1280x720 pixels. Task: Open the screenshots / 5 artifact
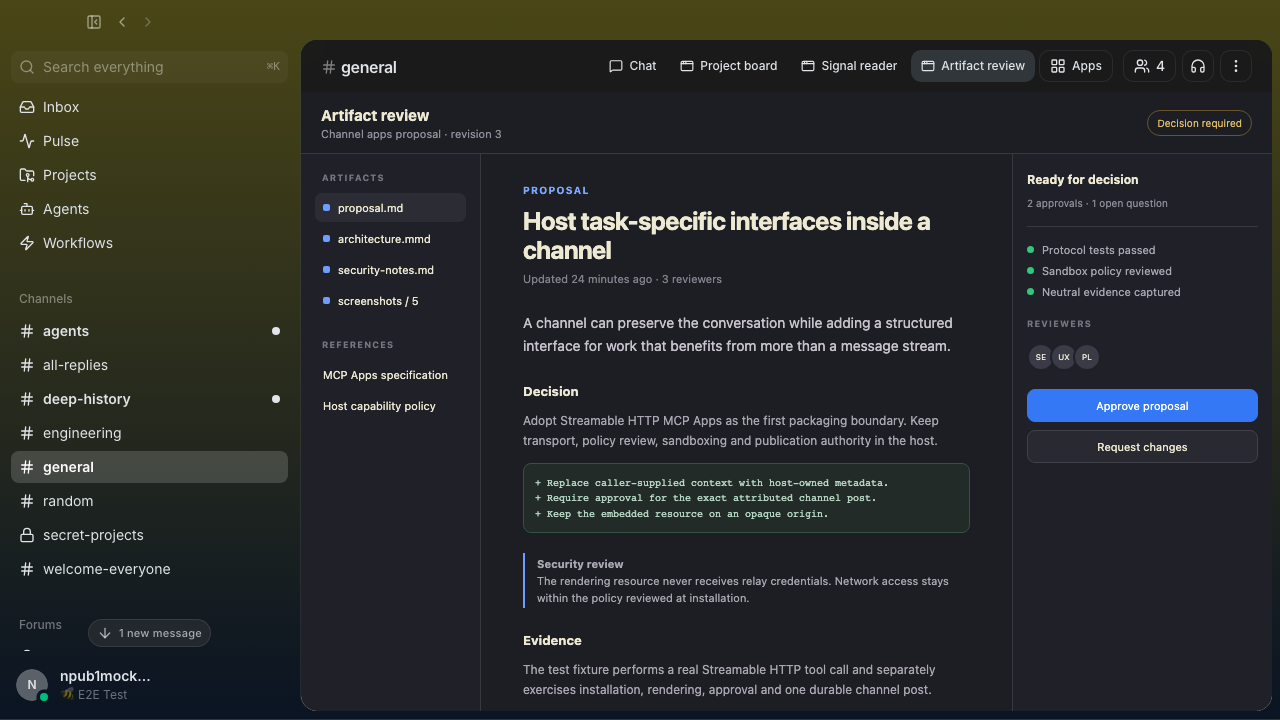[x=391, y=301]
